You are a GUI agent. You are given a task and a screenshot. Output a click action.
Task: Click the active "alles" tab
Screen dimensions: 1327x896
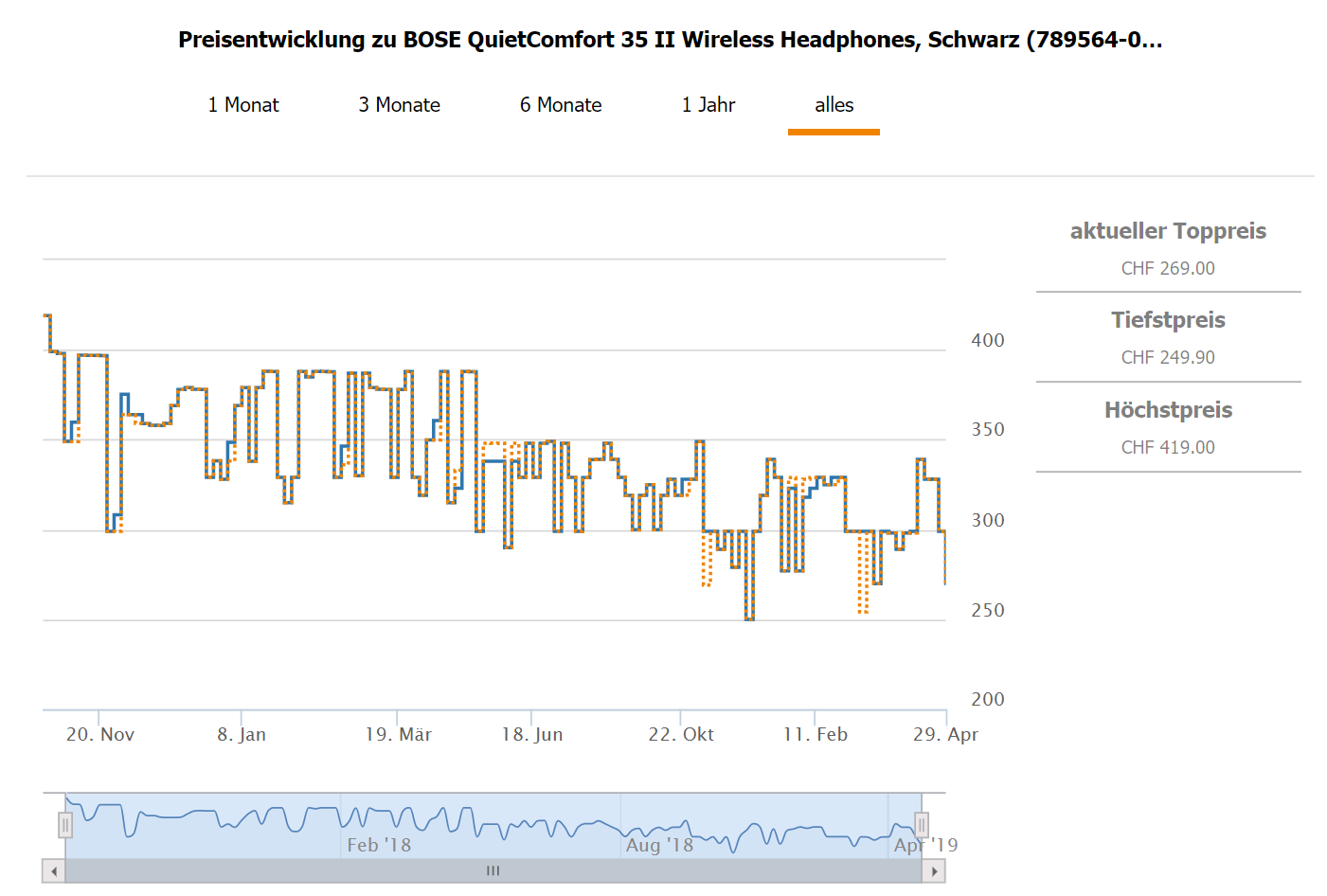(834, 105)
